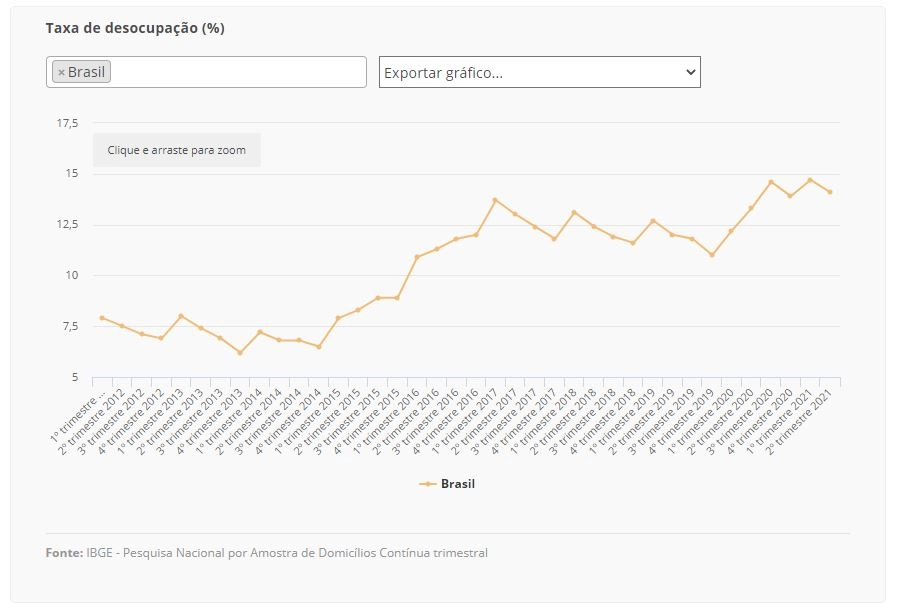
Task: Click the peak data point at 1º trimestre 2017
Action: pyautogui.click(x=495, y=200)
